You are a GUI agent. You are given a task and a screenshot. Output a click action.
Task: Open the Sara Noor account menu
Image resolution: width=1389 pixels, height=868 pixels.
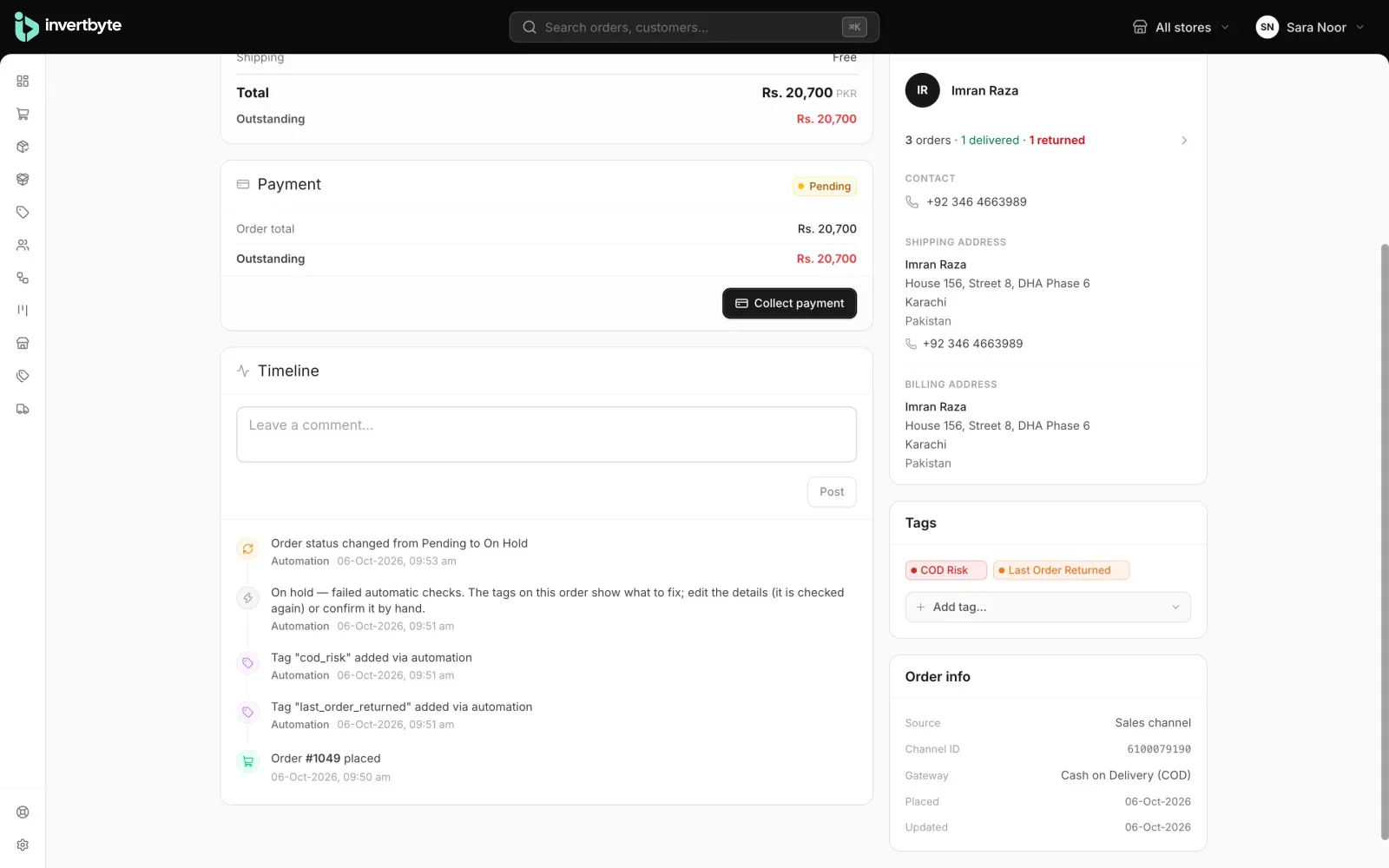click(x=1310, y=27)
